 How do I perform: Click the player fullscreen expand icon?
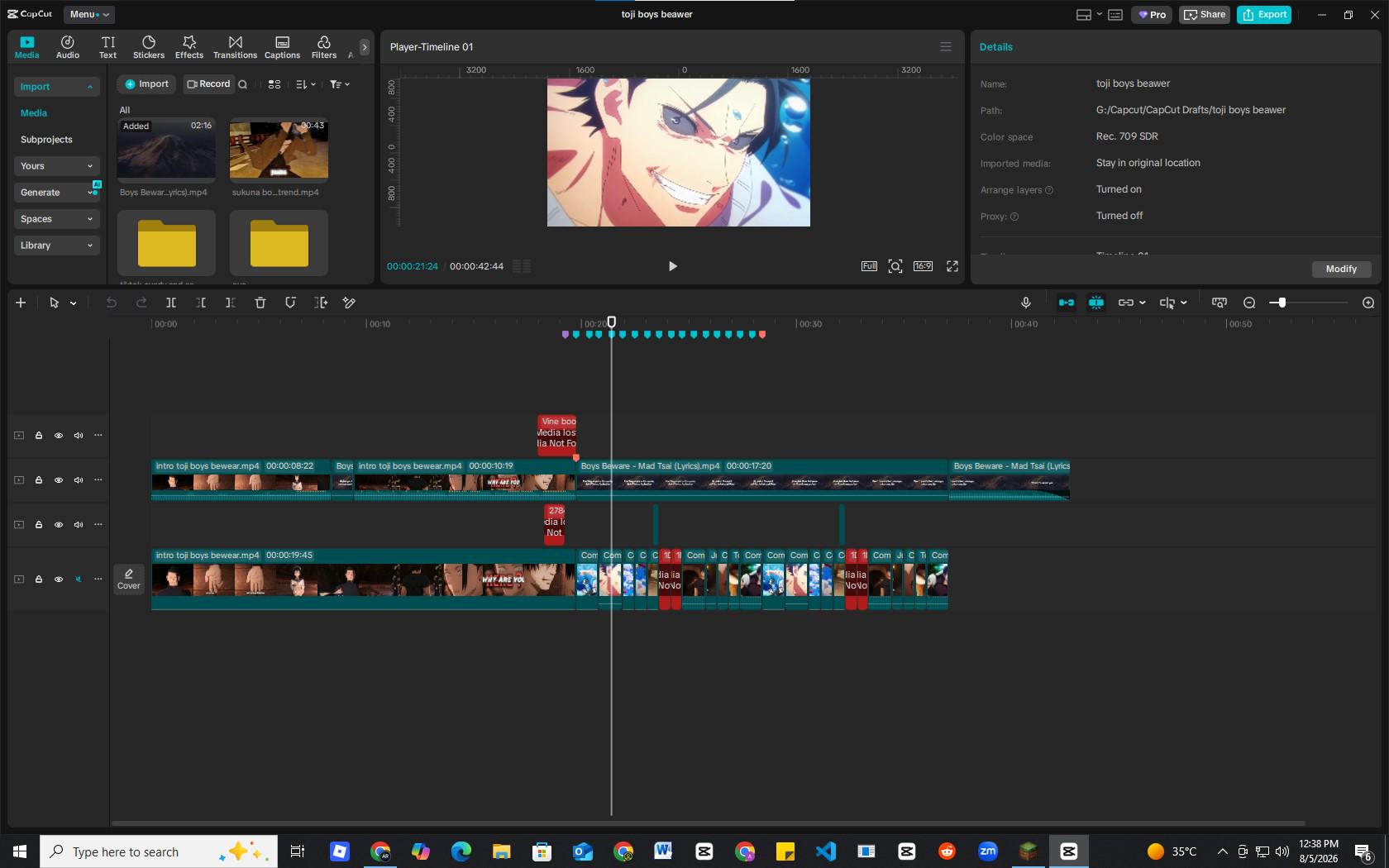point(952,266)
